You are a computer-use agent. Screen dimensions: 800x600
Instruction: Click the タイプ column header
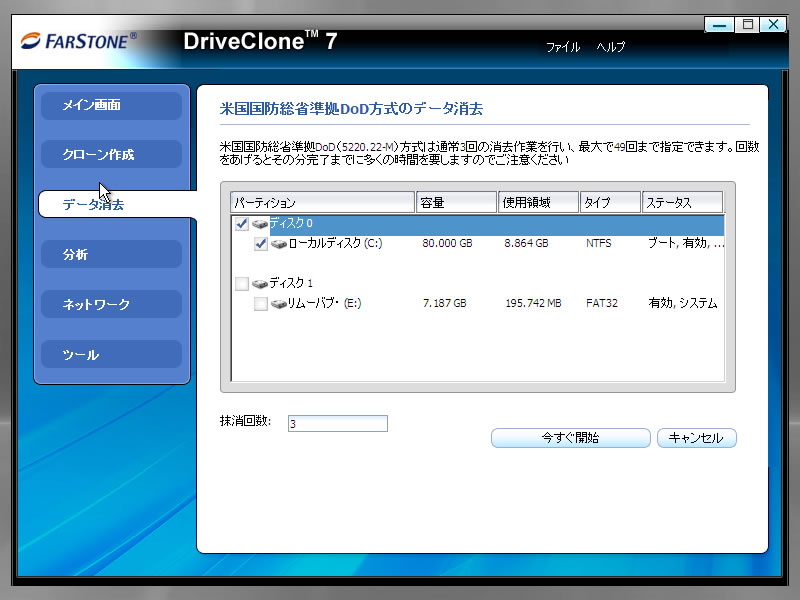click(610, 203)
